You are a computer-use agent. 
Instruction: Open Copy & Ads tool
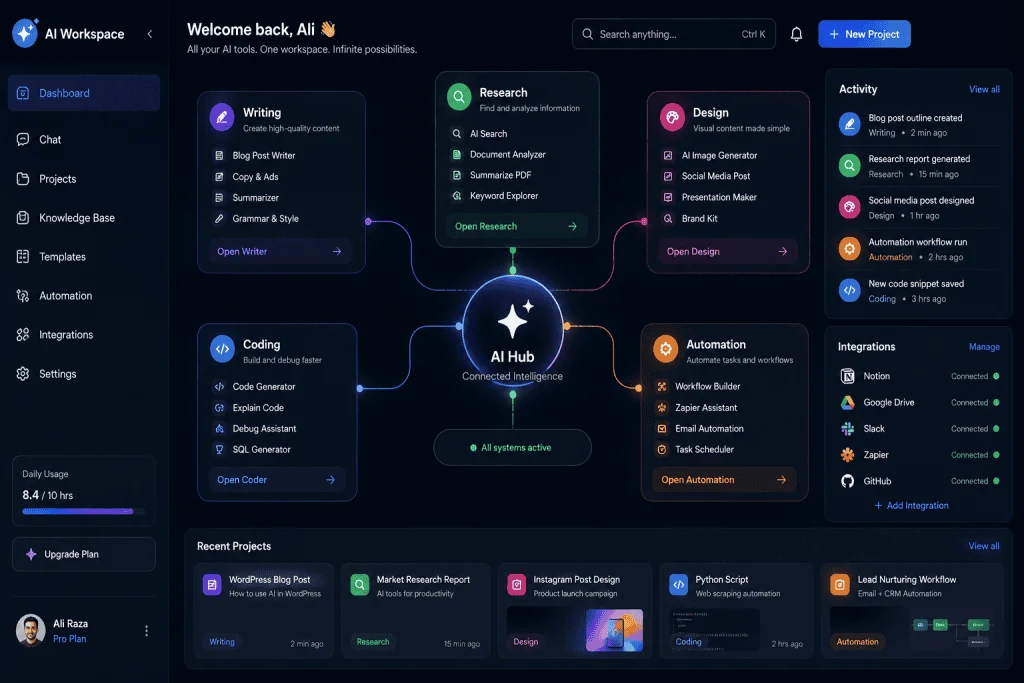[247, 176]
